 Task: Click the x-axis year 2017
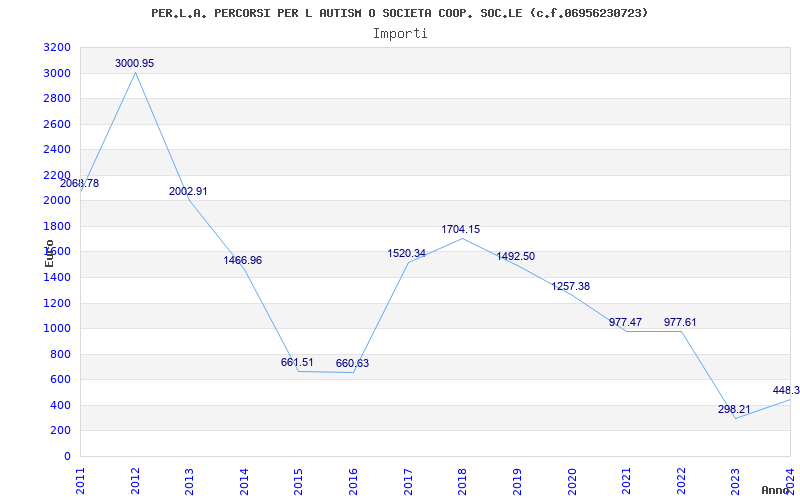pyautogui.click(x=408, y=481)
